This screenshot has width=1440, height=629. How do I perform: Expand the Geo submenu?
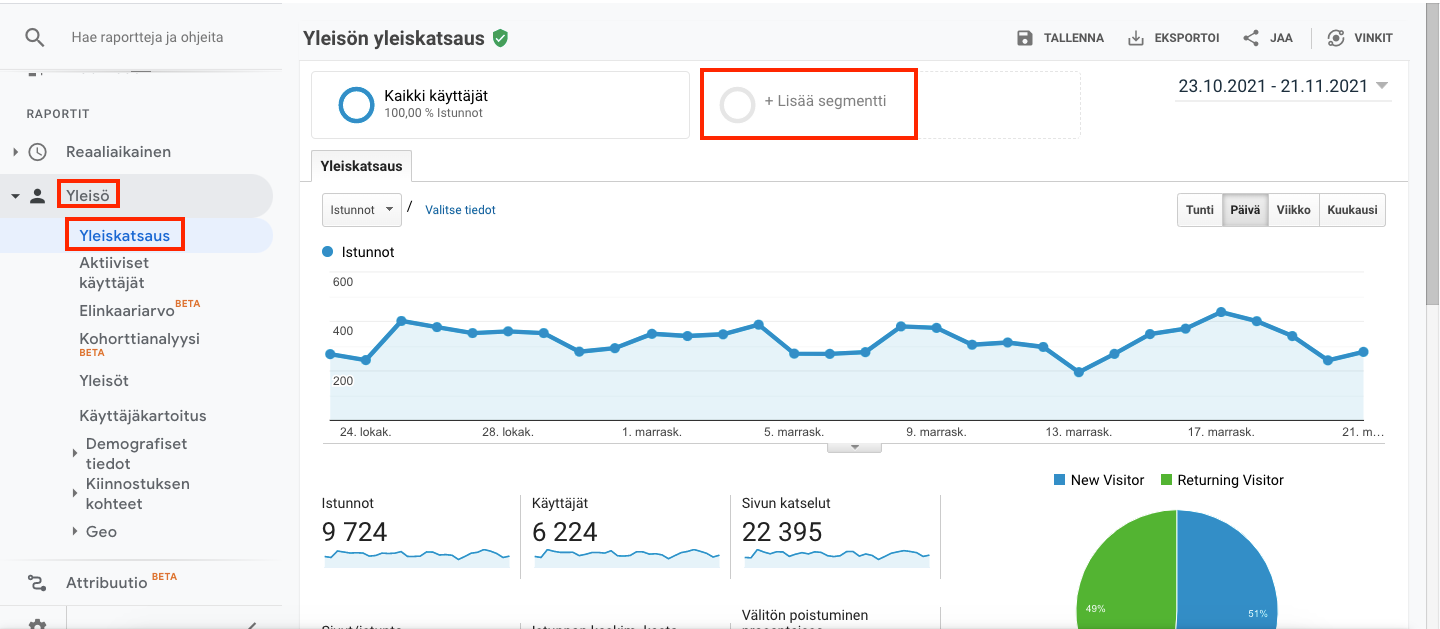(75, 532)
